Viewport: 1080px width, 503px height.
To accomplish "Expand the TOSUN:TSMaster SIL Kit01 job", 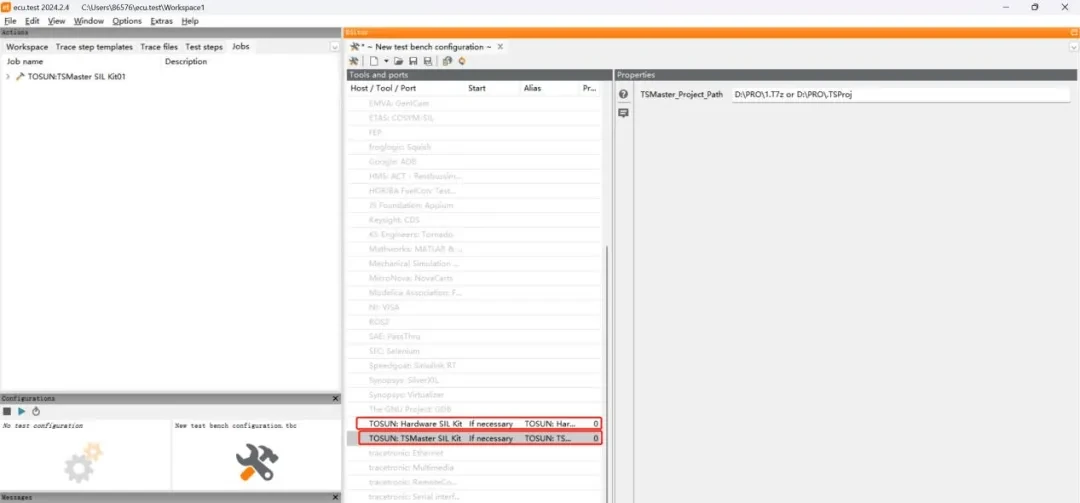I will pos(8,76).
